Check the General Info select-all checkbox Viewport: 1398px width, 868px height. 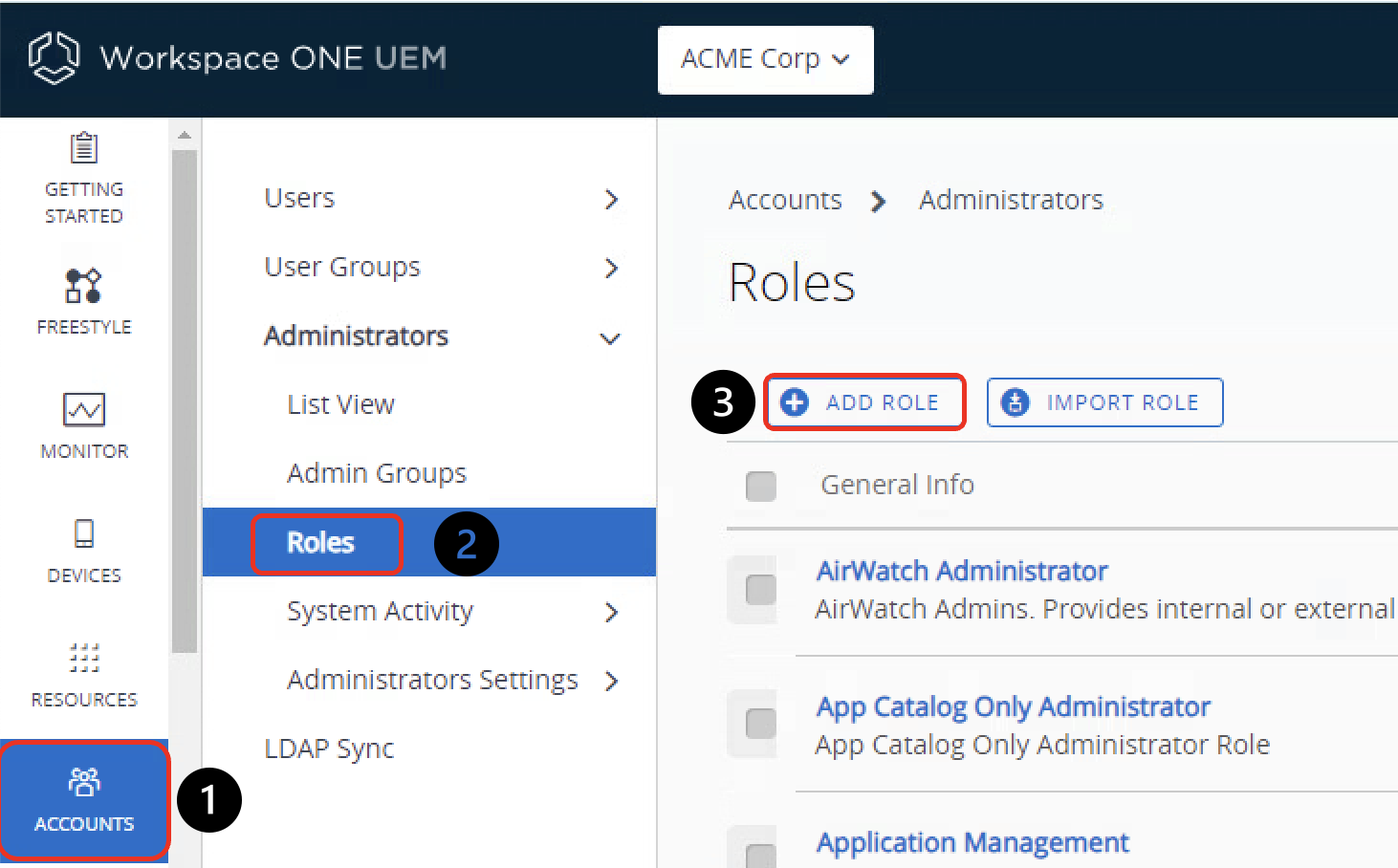point(761,486)
